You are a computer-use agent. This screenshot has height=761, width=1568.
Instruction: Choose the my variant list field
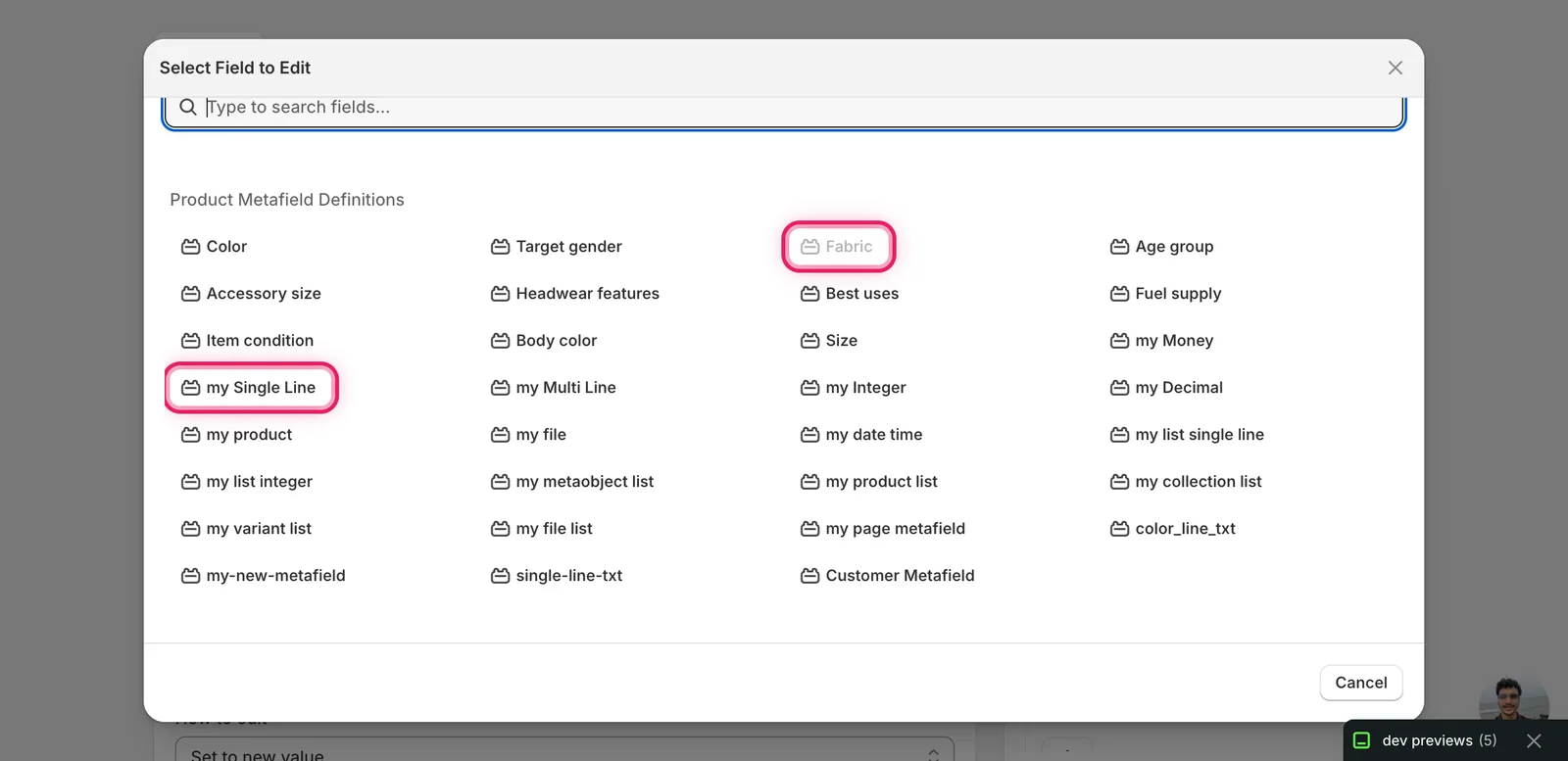247,529
